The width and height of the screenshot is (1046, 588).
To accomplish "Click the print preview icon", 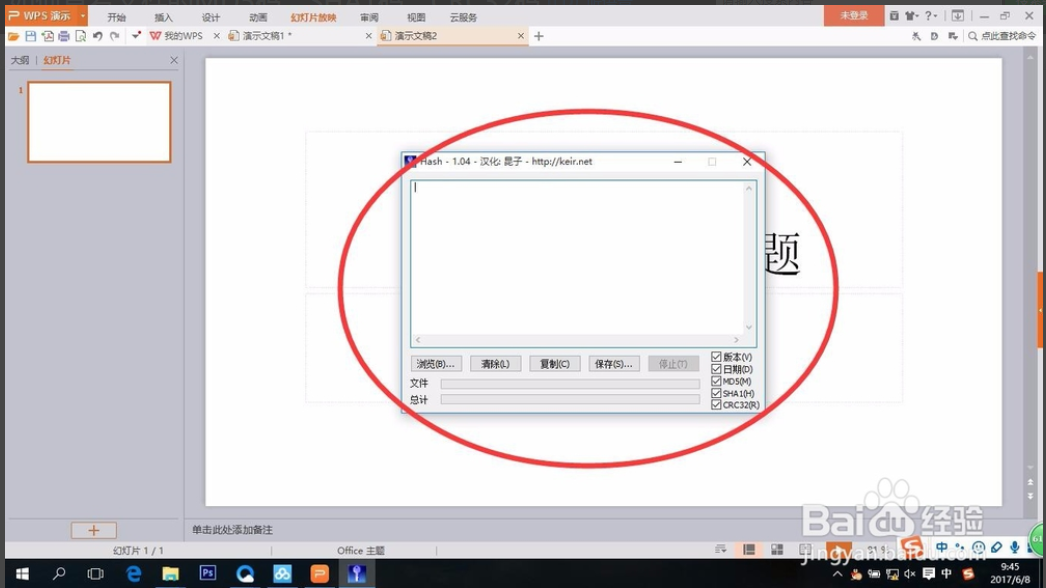I will (81, 36).
